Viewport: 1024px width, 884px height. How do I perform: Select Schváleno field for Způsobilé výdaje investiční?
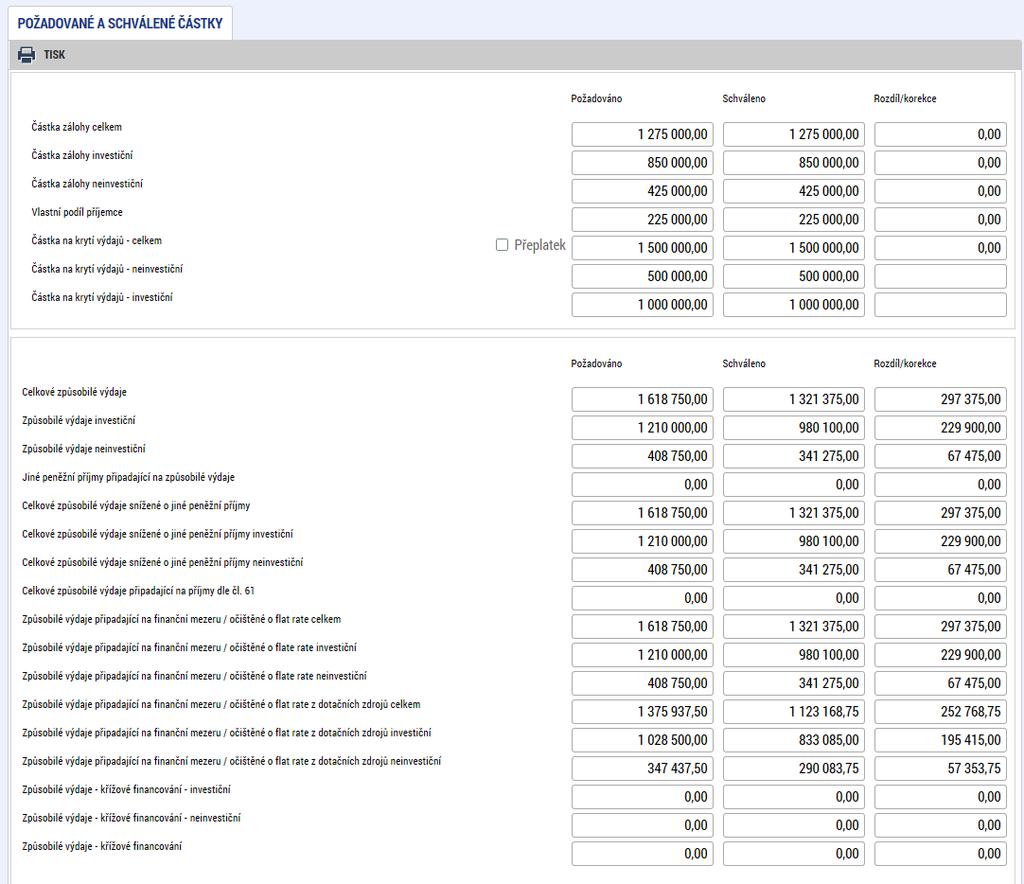click(x=793, y=428)
